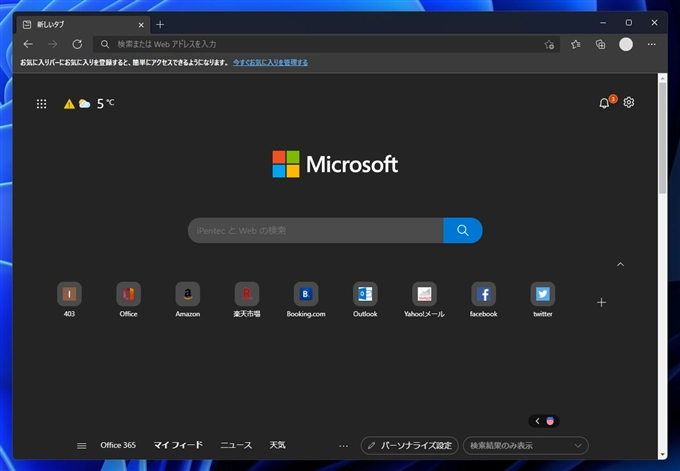
Task: Open the notifications bell icon
Action: (604, 103)
